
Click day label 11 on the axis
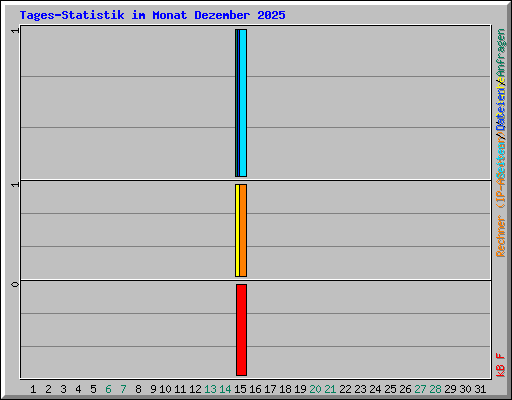click(180, 389)
